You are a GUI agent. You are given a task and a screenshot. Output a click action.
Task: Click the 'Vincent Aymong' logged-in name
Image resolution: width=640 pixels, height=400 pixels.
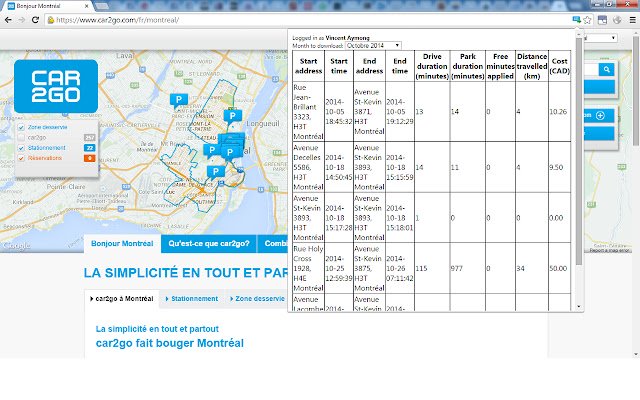point(347,38)
